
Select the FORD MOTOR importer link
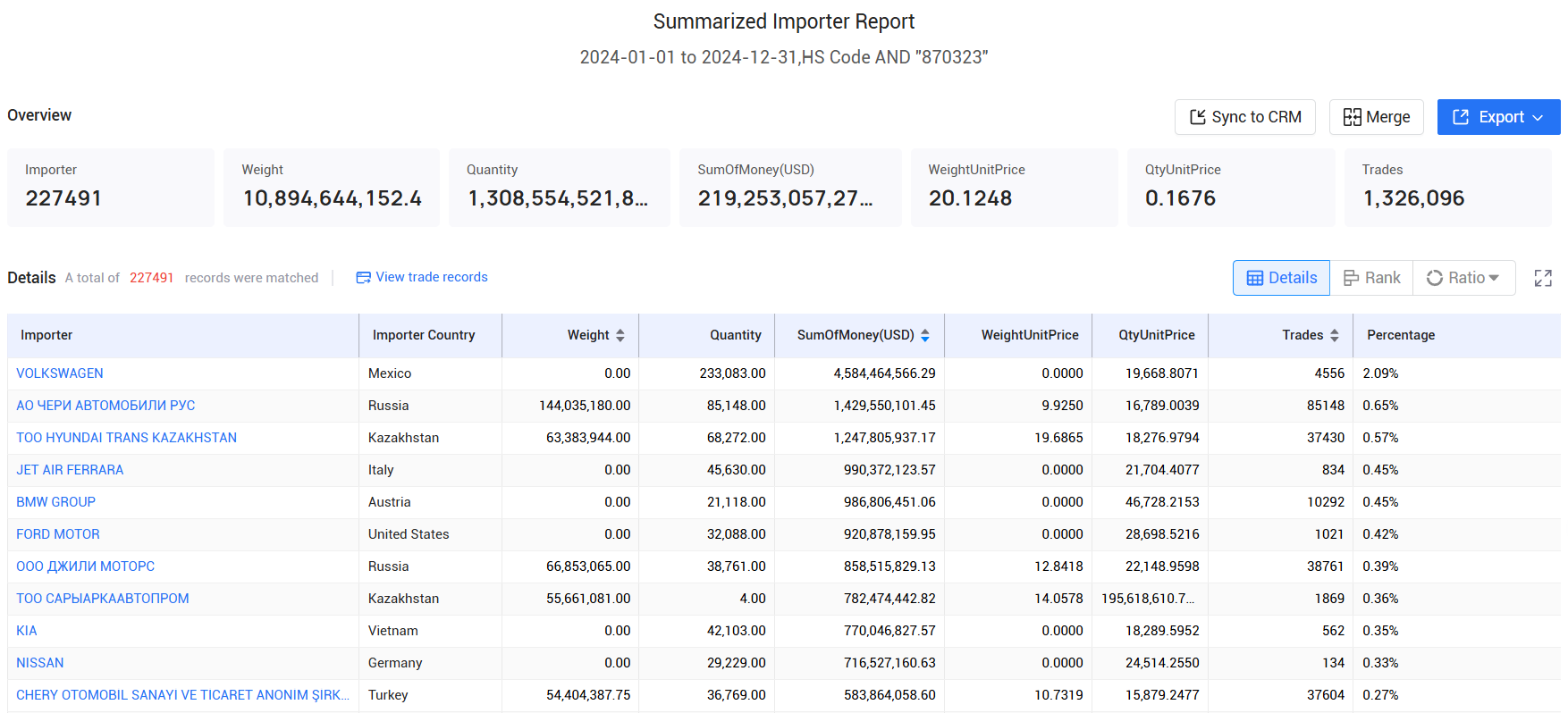click(x=58, y=534)
